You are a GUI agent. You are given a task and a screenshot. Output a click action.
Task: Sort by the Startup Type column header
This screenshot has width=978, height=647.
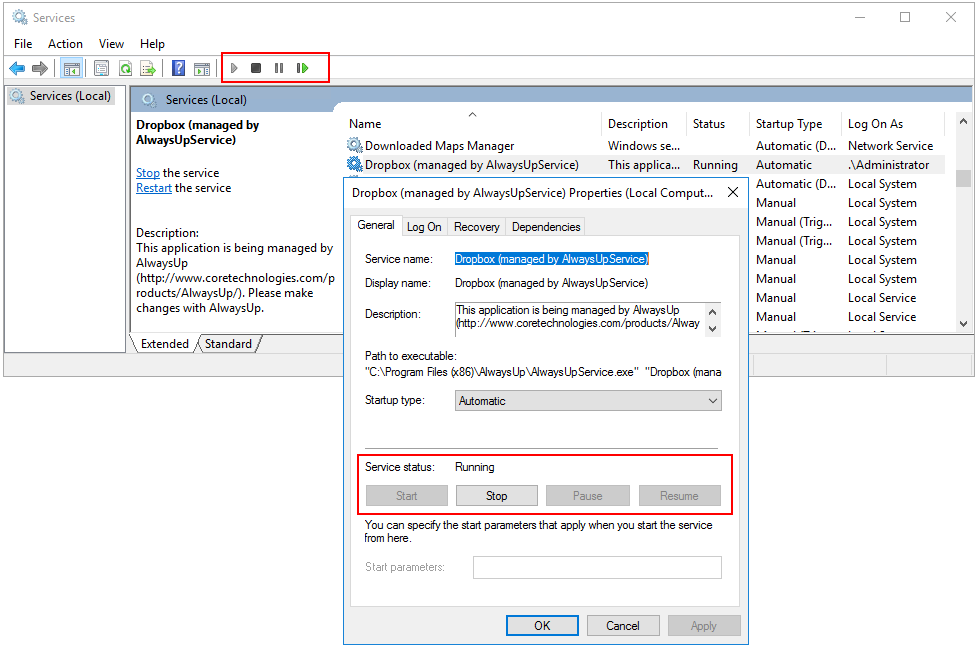click(x=795, y=124)
